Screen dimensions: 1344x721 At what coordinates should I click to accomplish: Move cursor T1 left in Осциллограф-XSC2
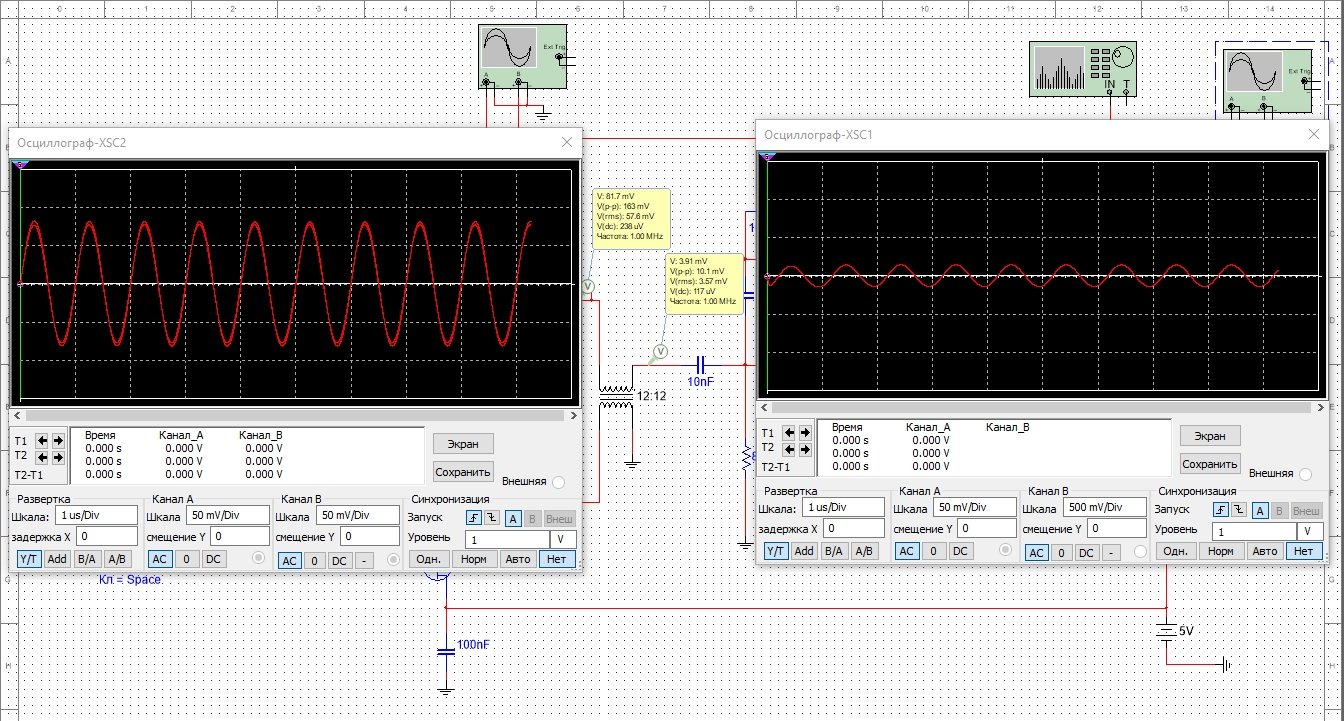click(x=43, y=440)
